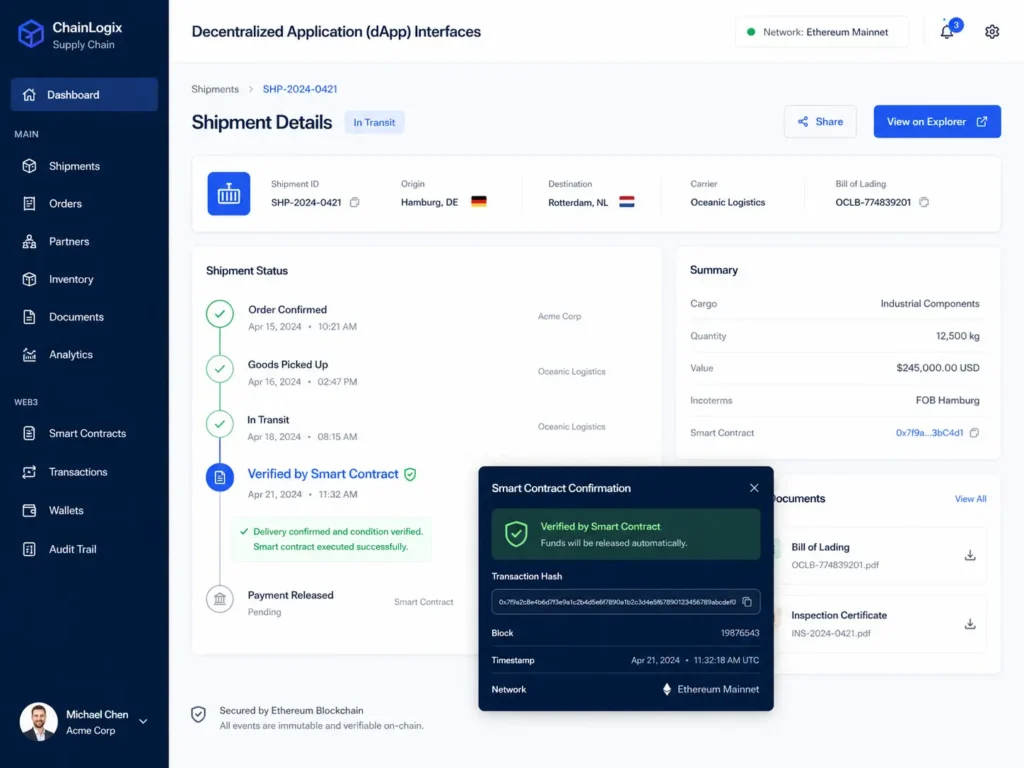This screenshot has height=768, width=1024.
Task: Click the Audit Trail icon
Action: tap(29, 549)
